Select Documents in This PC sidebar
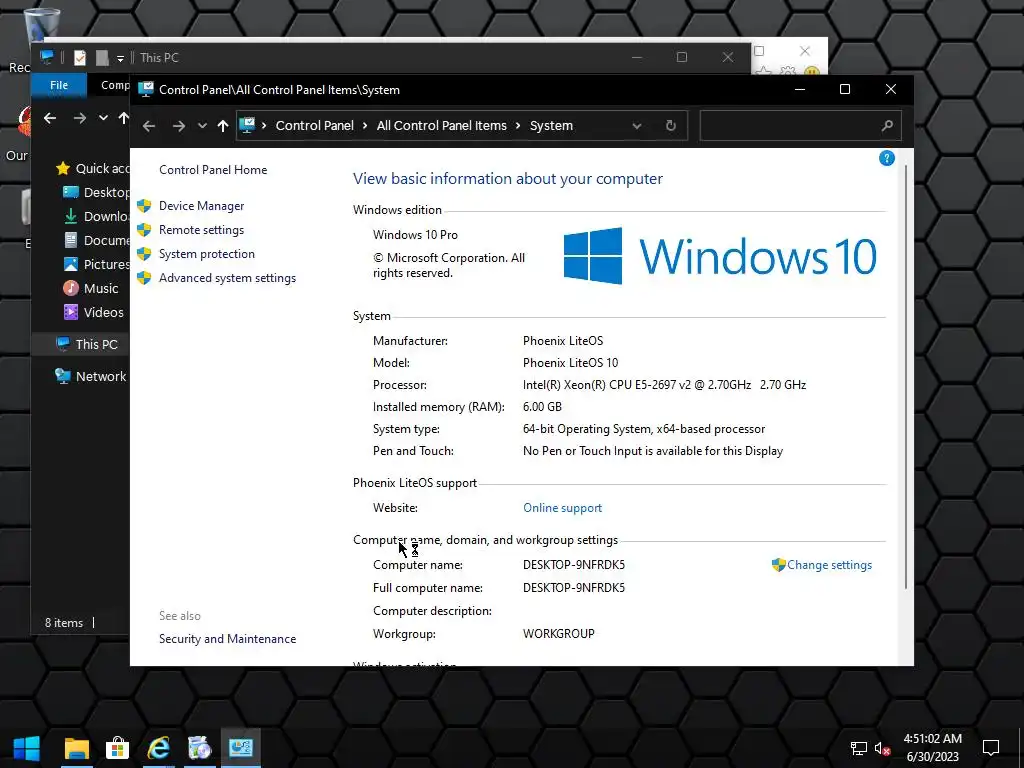The height and width of the screenshot is (768, 1024). click(x=96, y=241)
